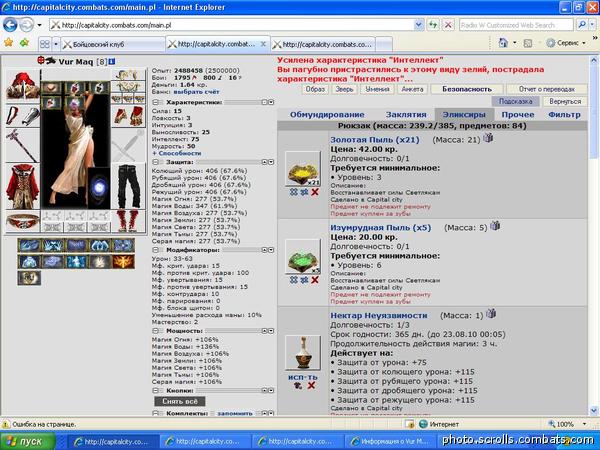
Task: Switch to the Бойцовский клуб browser tab
Action: point(113,44)
